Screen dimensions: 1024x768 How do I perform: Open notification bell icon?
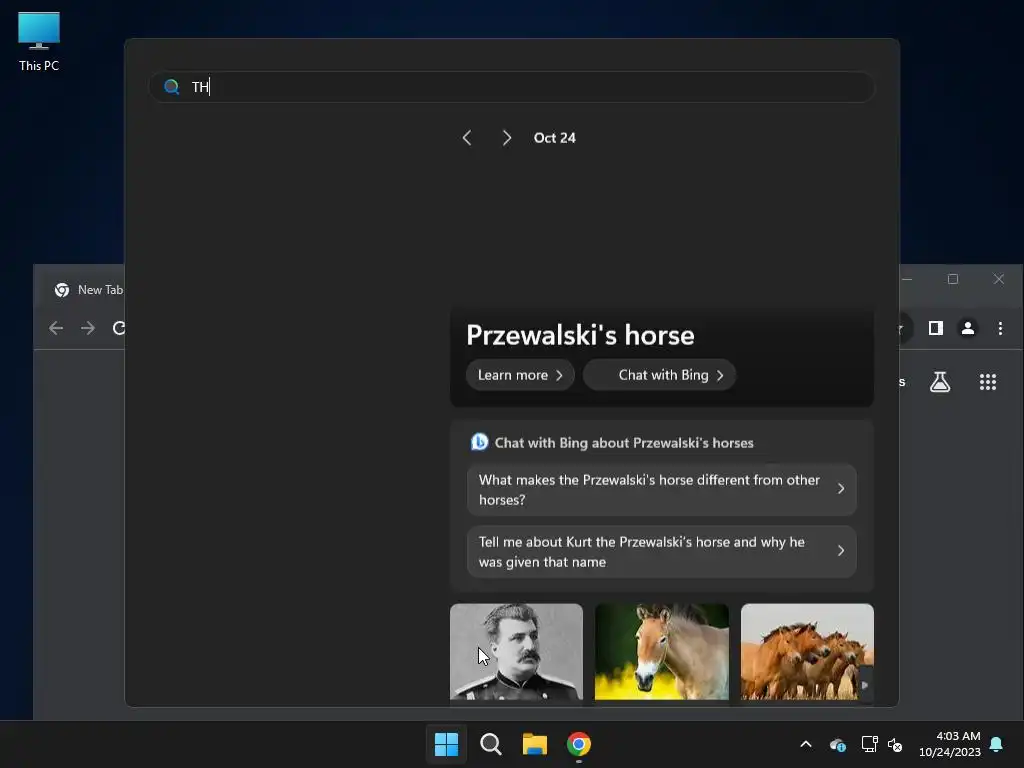click(x=997, y=744)
